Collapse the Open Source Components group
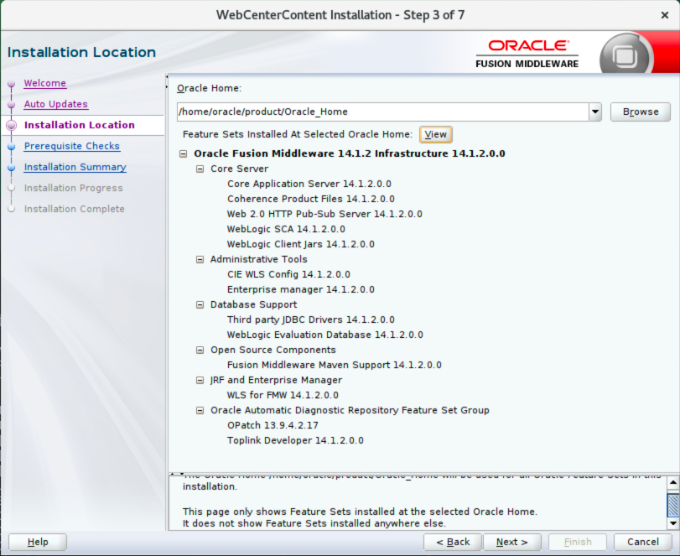This screenshot has height=556, width=680. 200,350
